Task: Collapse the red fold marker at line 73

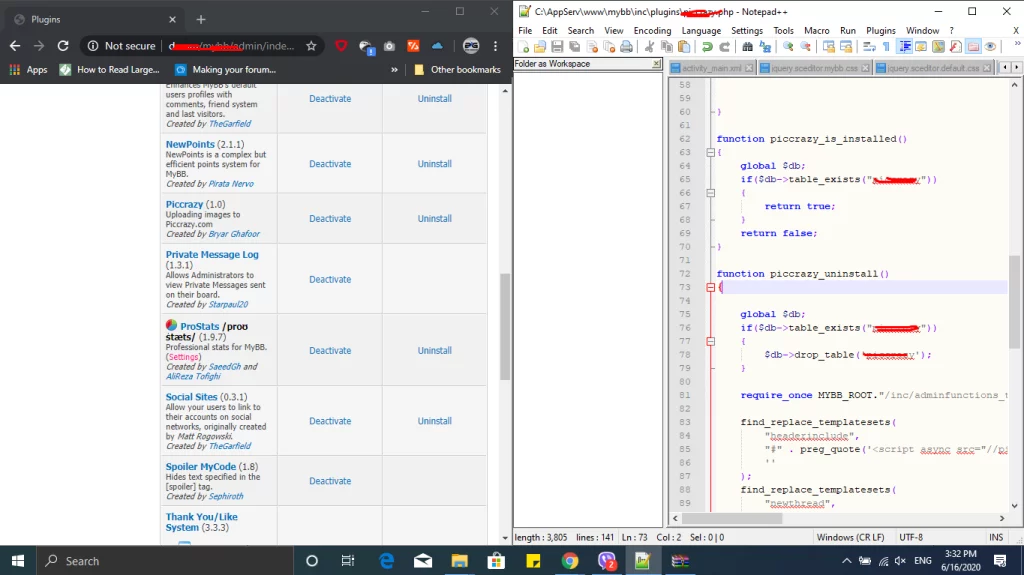Action: (x=711, y=287)
